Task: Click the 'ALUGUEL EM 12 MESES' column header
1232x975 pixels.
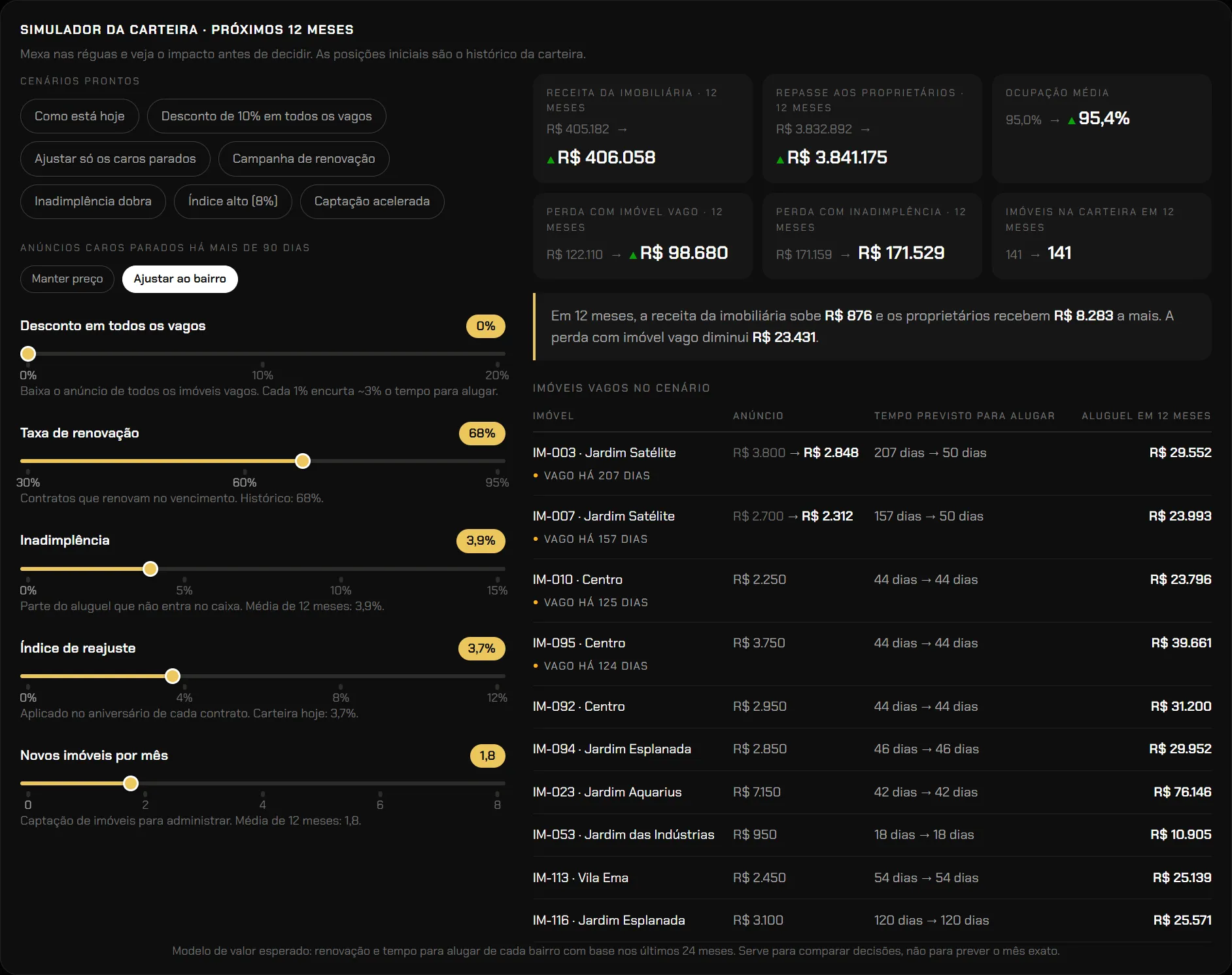Action: (x=1146, y=416)
